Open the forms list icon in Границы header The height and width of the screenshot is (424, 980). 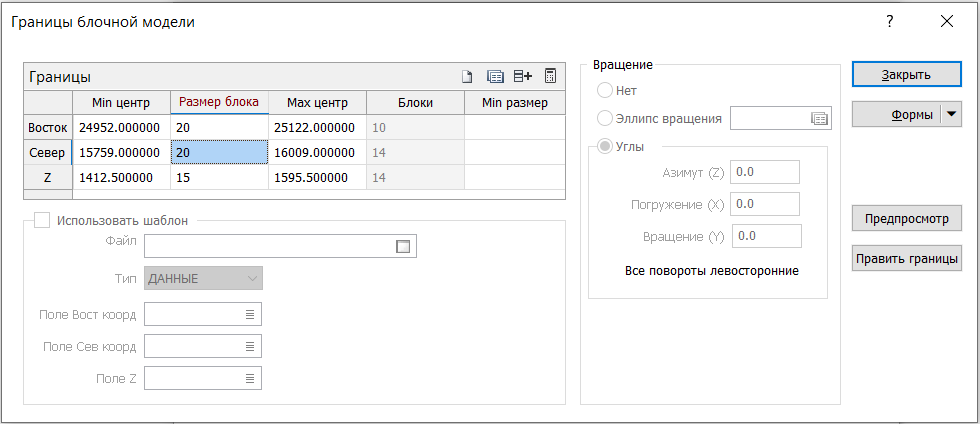(495, 77)
